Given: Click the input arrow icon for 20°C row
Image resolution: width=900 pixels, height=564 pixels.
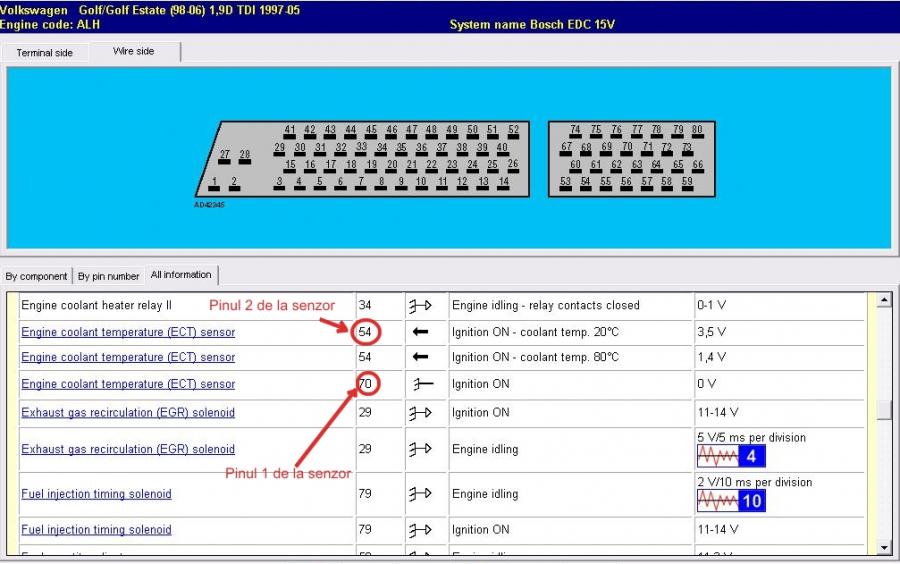Looking at the screenshot, I should [420, 332].
